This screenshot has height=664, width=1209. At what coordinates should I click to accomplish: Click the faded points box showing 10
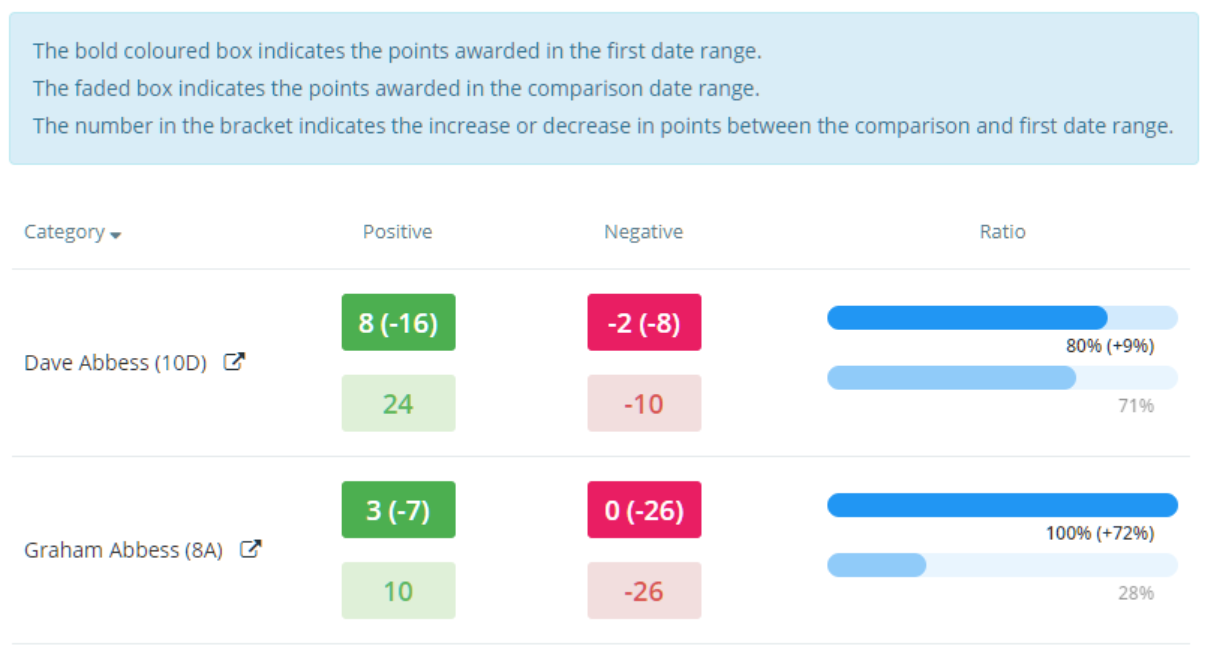(x=398, y=590)
